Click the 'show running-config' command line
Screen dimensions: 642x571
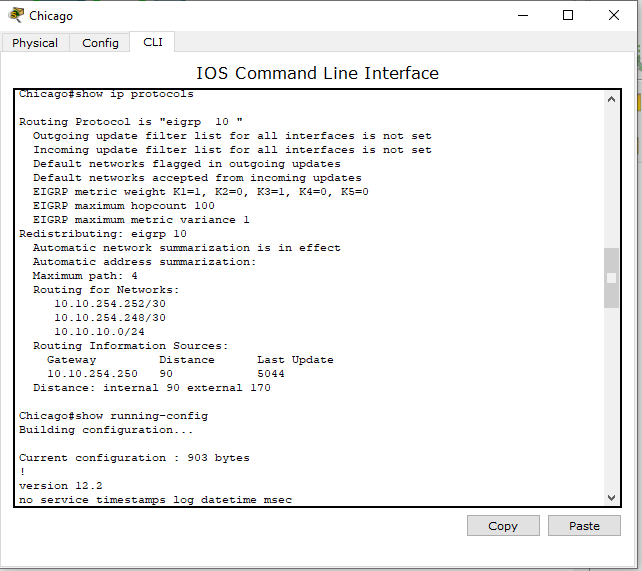click(113, 415)
